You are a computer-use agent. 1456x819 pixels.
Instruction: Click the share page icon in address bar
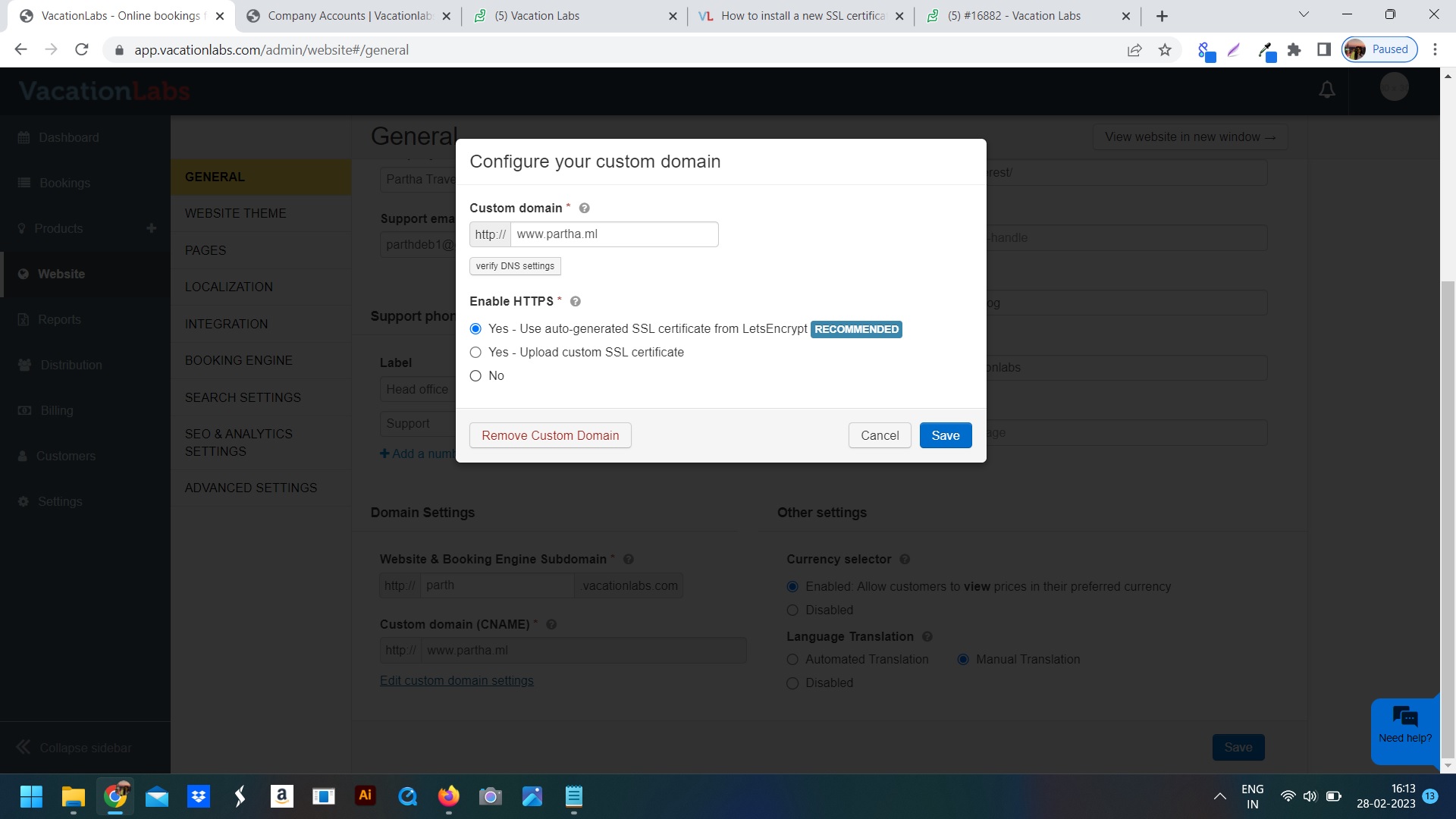tap(1134, 50)
